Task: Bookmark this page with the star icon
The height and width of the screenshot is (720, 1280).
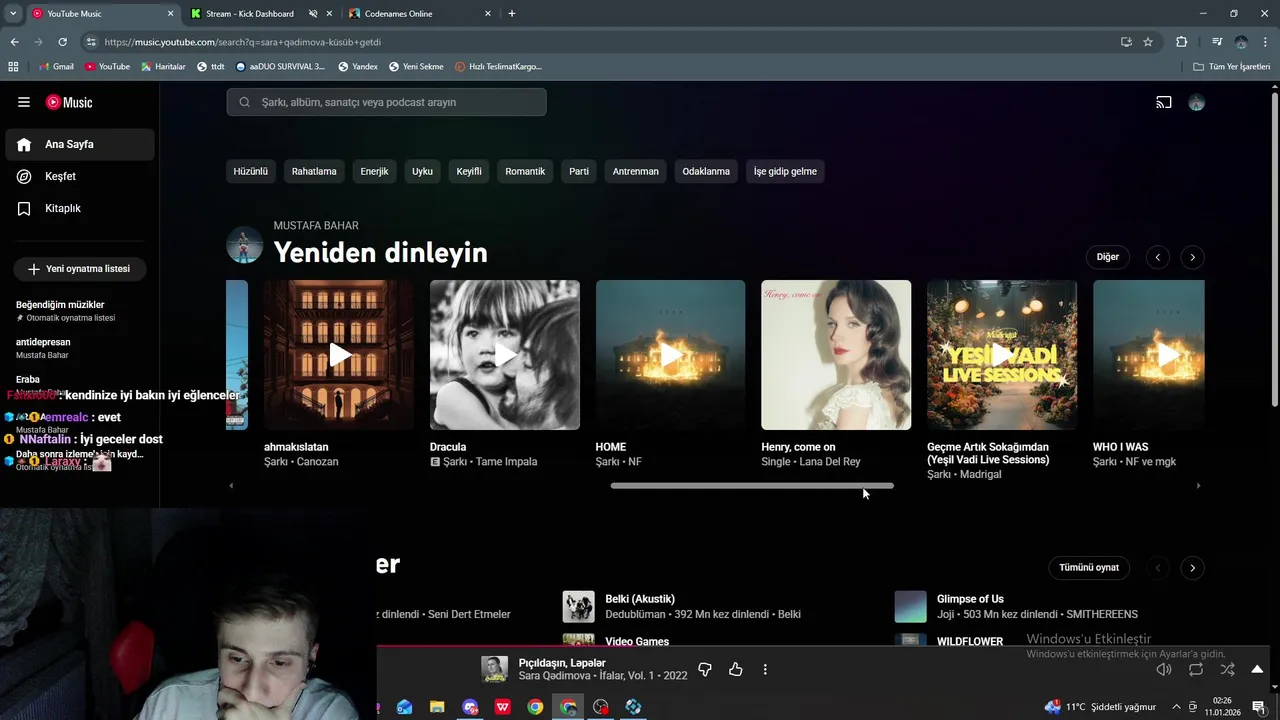Action: coord(1148,42)
